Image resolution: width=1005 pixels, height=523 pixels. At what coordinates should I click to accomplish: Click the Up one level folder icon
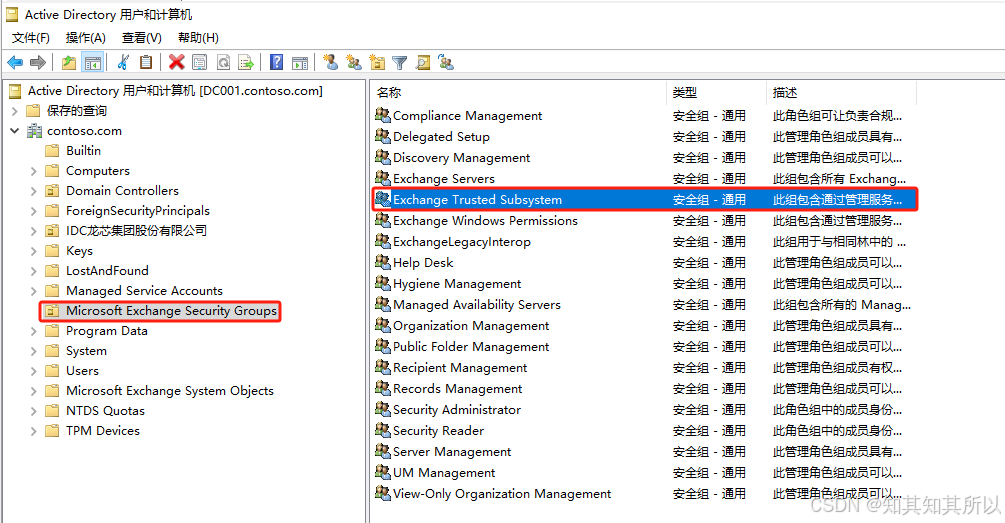69,62
